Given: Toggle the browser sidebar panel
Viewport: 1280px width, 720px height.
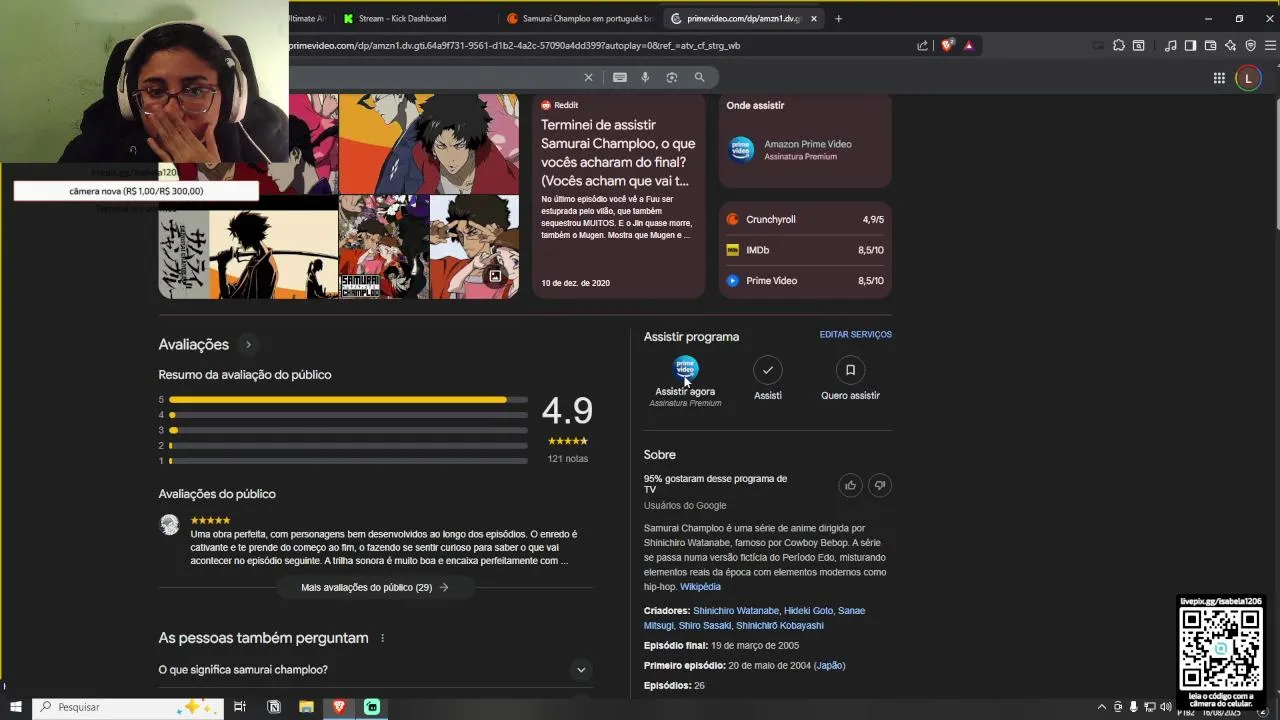Looking at the screenshot, I should [x=1190, y=45].
